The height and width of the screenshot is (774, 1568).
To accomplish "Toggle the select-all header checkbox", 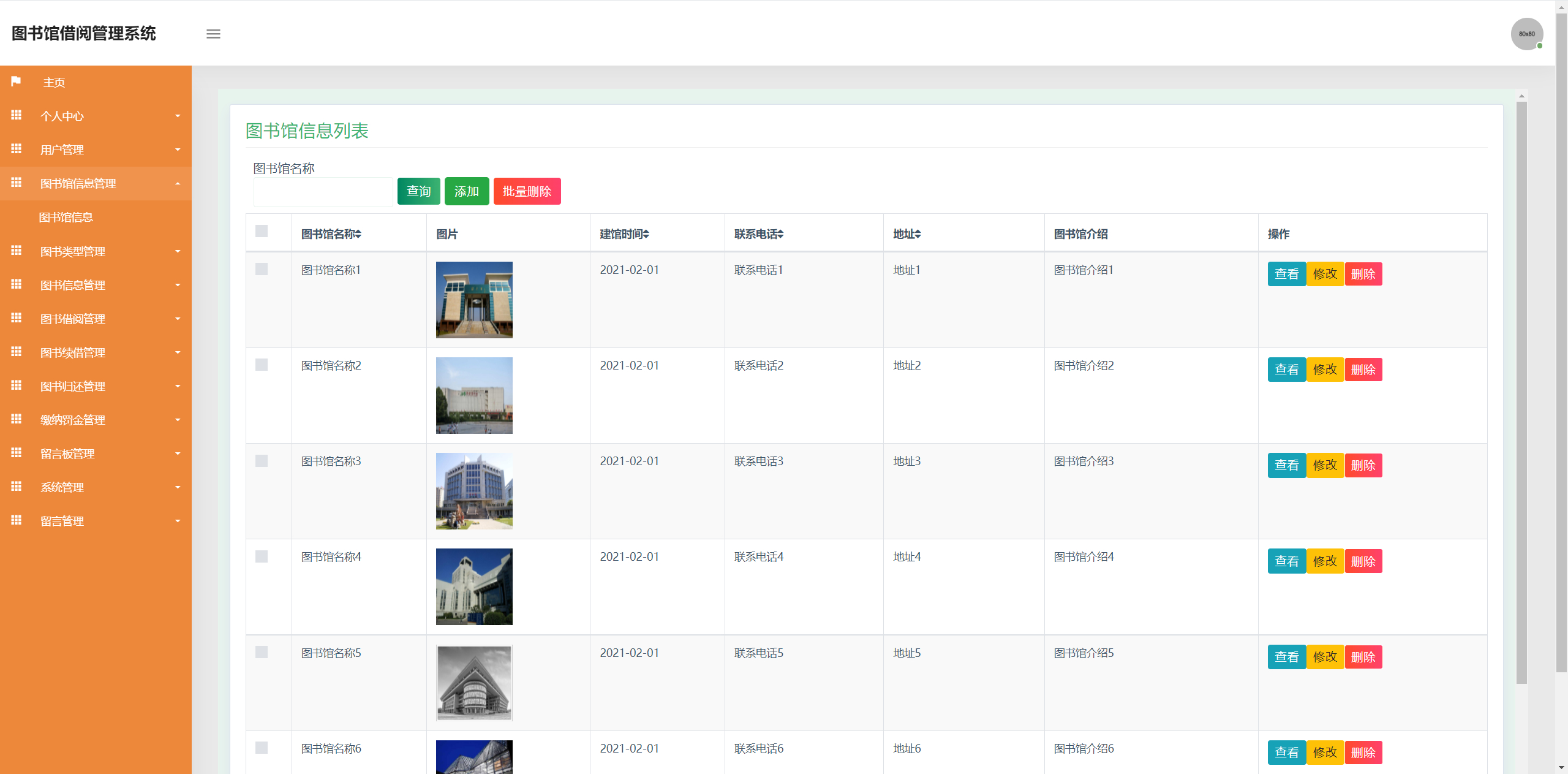I will point(262,231).
